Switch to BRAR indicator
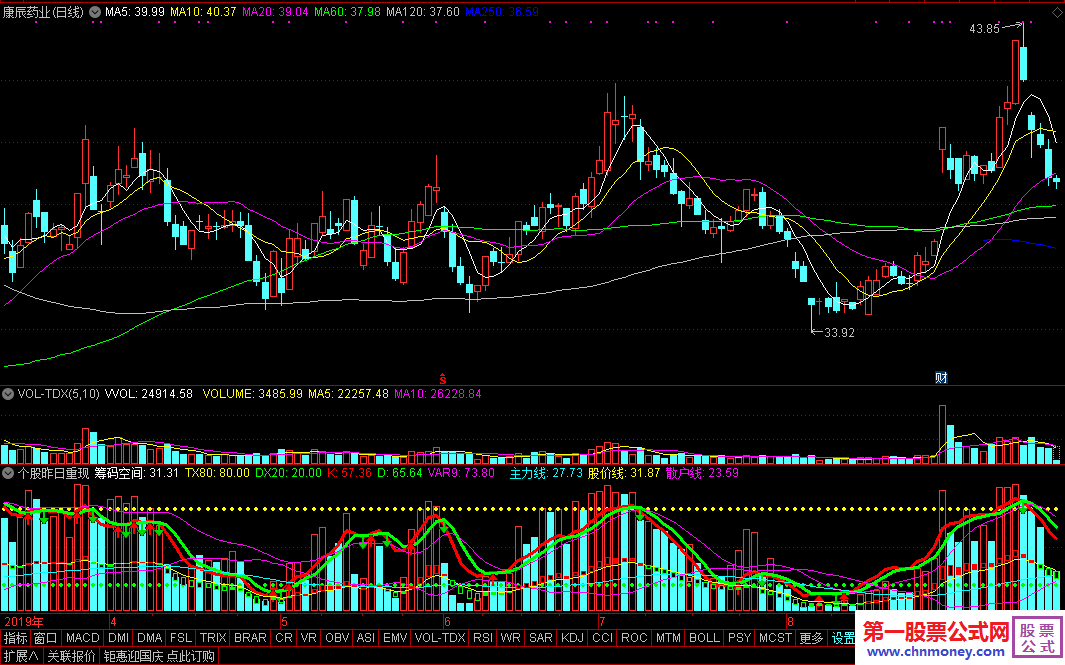The image size is (1065, 665). tap(250, 639)
